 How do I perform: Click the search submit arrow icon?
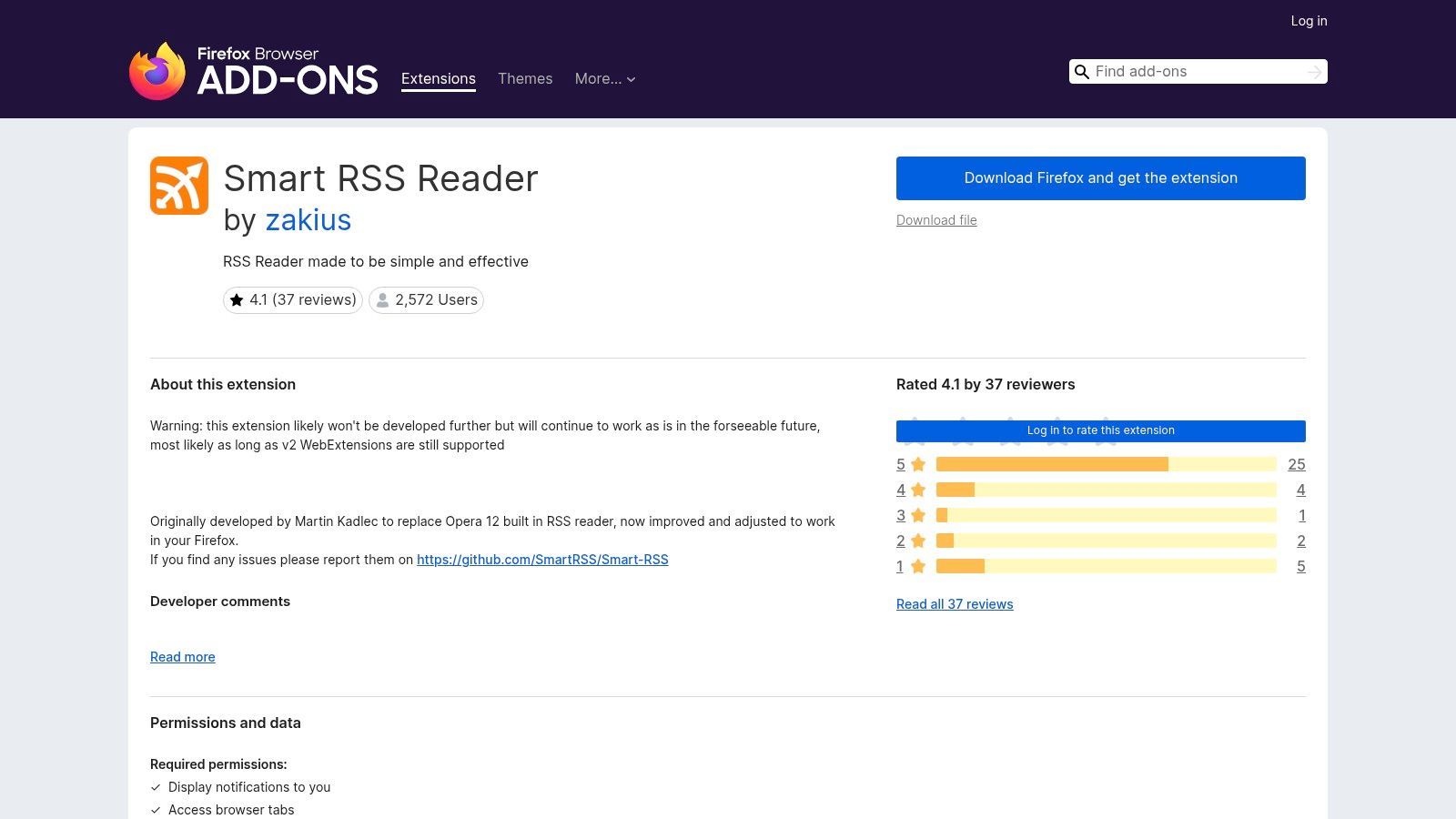(x=1314, y=72)
